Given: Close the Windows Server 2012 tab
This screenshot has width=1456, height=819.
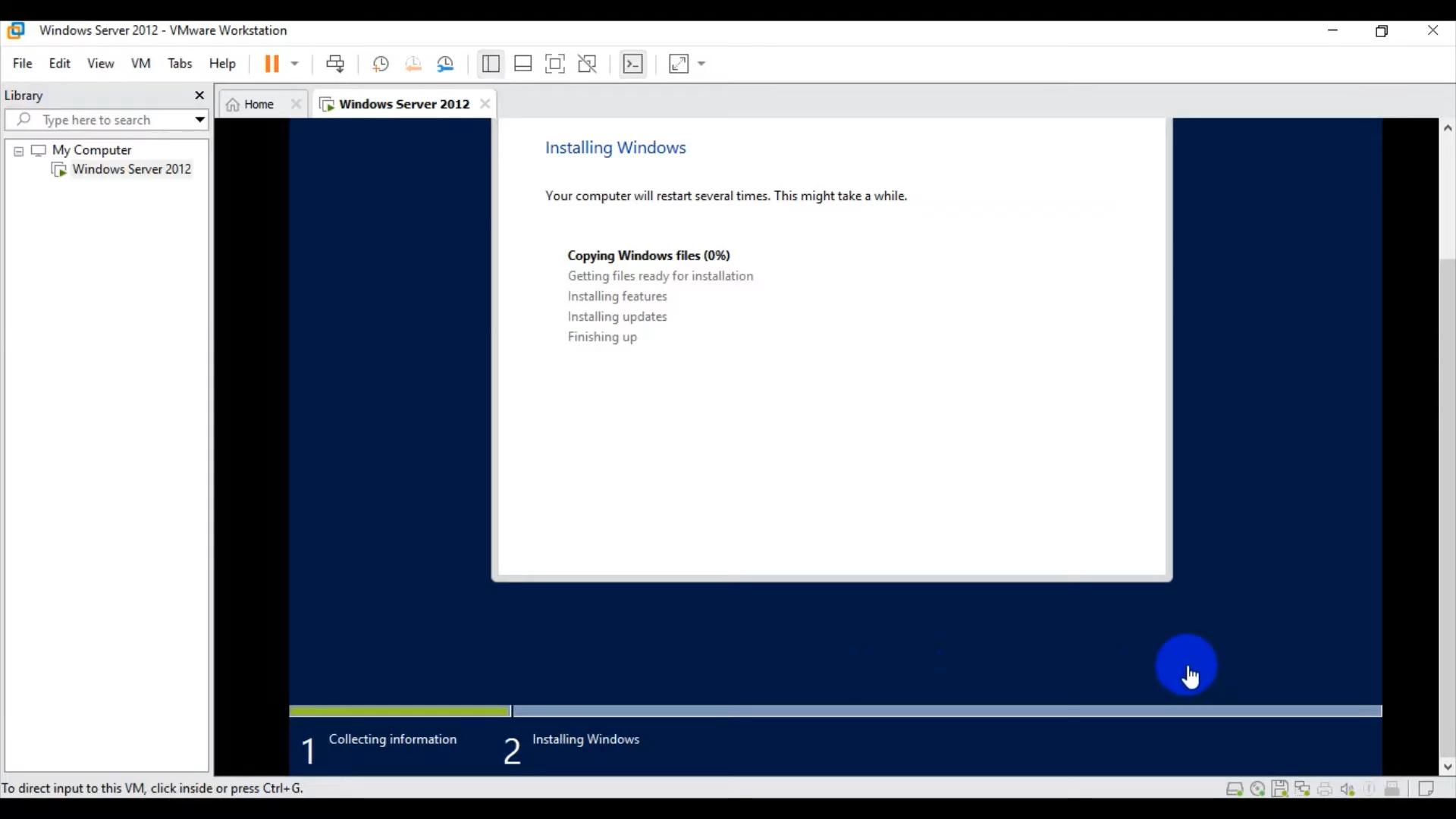Looking at the screenshot, I should point(485,104).
